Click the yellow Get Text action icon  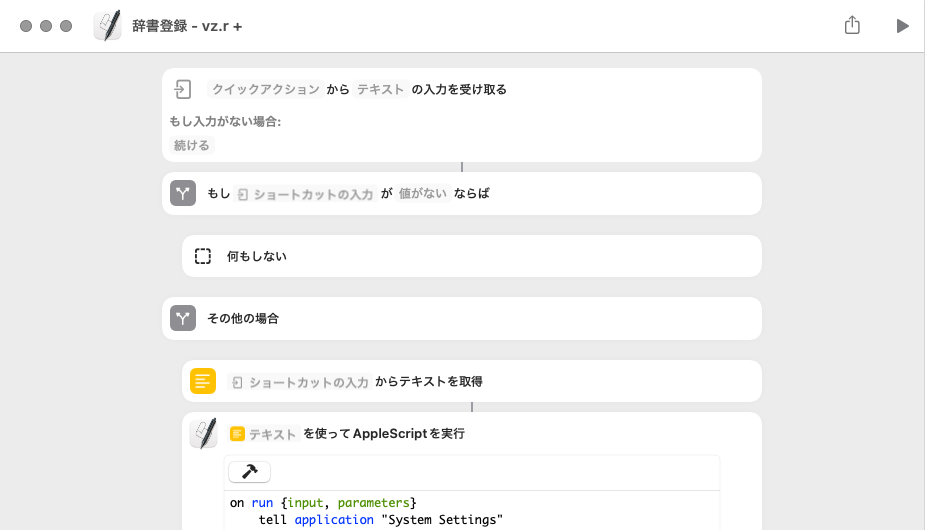tap(203, 381)
